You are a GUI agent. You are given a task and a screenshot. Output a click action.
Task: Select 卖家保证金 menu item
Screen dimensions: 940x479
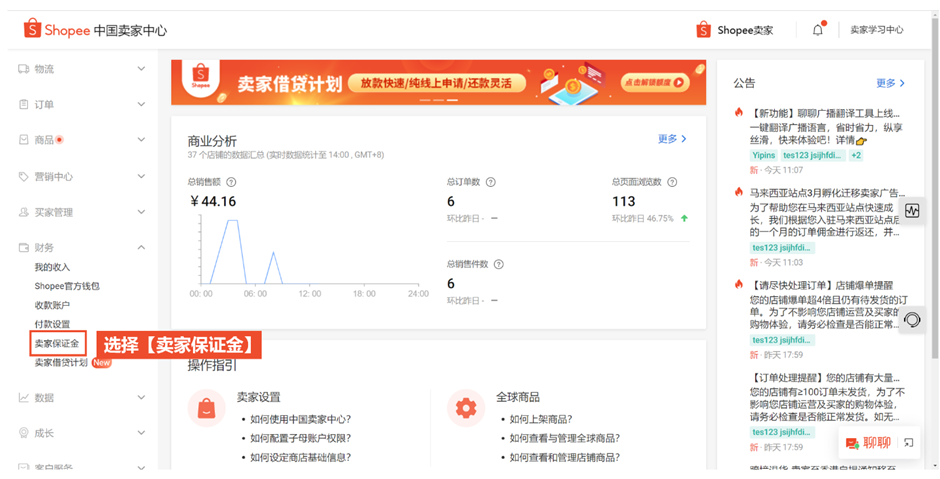coord(57,344)
